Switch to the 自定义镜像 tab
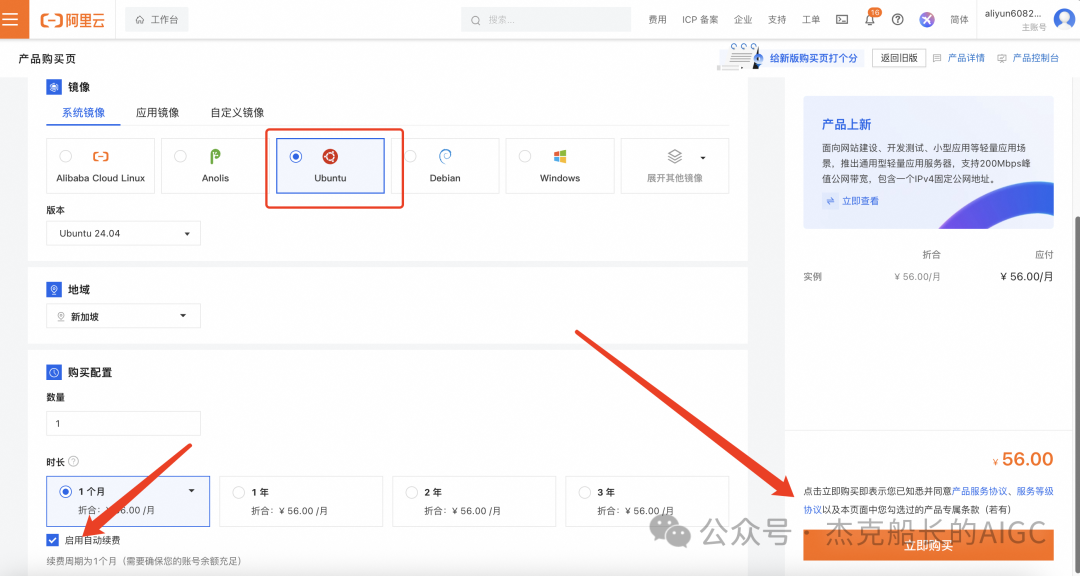The image size is (1080, 576). point(238,112)
